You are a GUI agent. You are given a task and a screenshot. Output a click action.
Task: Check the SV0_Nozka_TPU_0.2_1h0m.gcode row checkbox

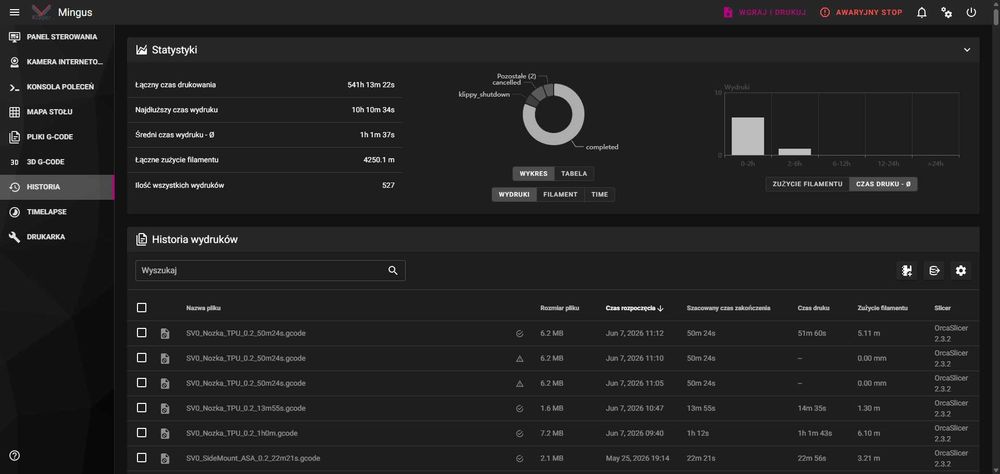click(142, 433)
